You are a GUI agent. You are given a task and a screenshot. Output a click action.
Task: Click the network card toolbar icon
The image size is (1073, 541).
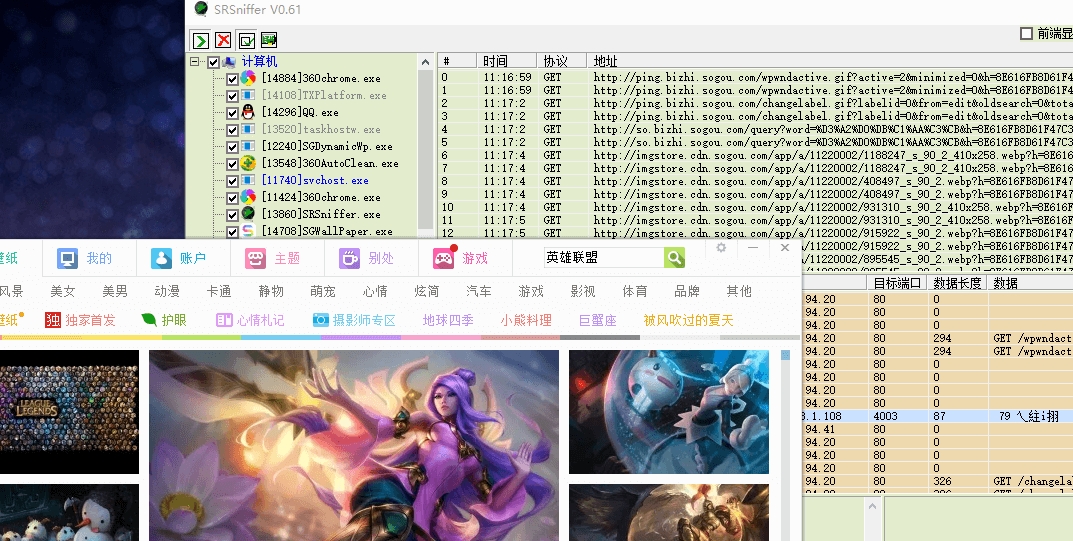click(x=269, y=40)
